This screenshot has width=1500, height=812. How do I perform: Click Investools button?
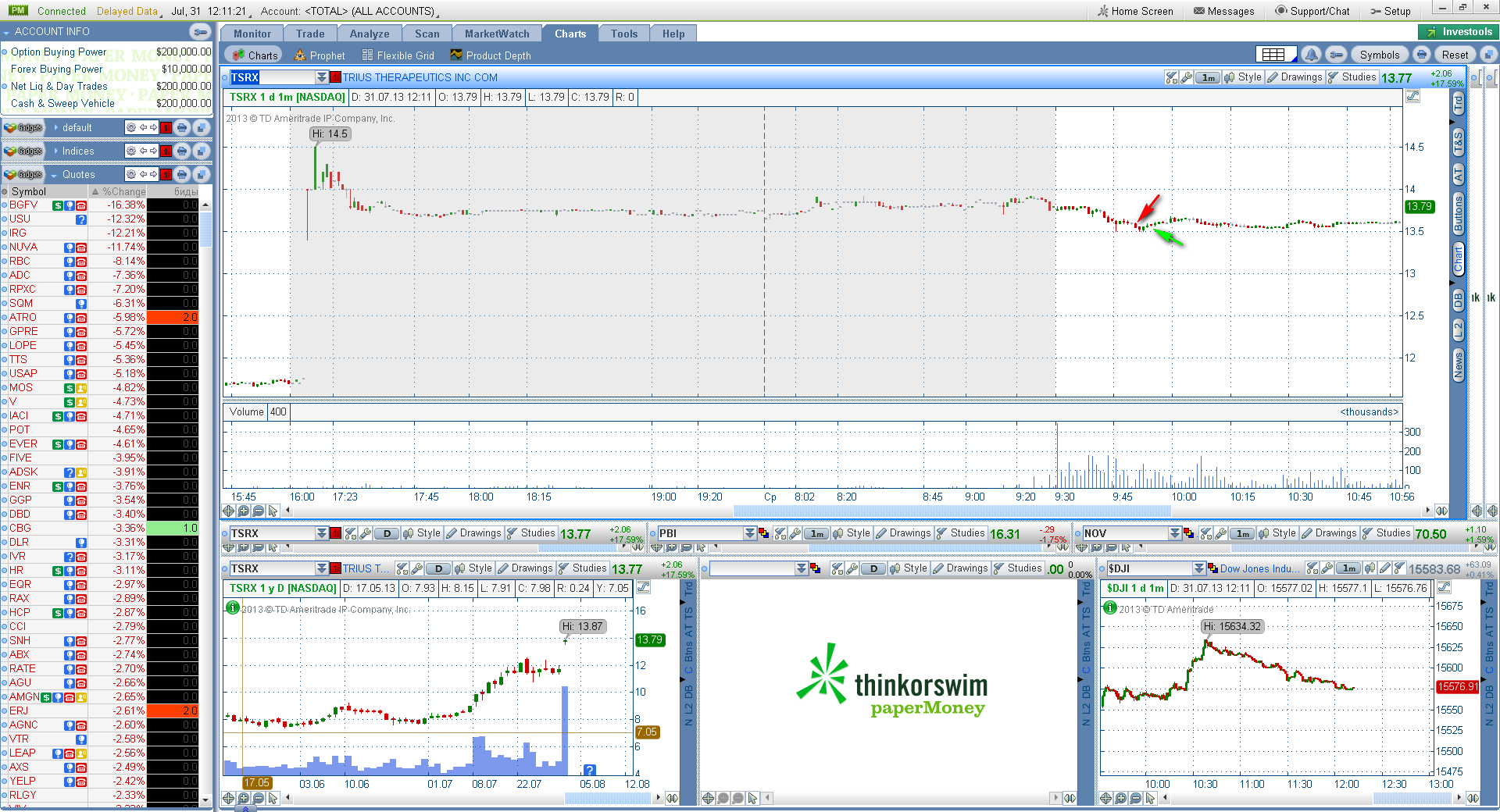[x=1459, y=32]
